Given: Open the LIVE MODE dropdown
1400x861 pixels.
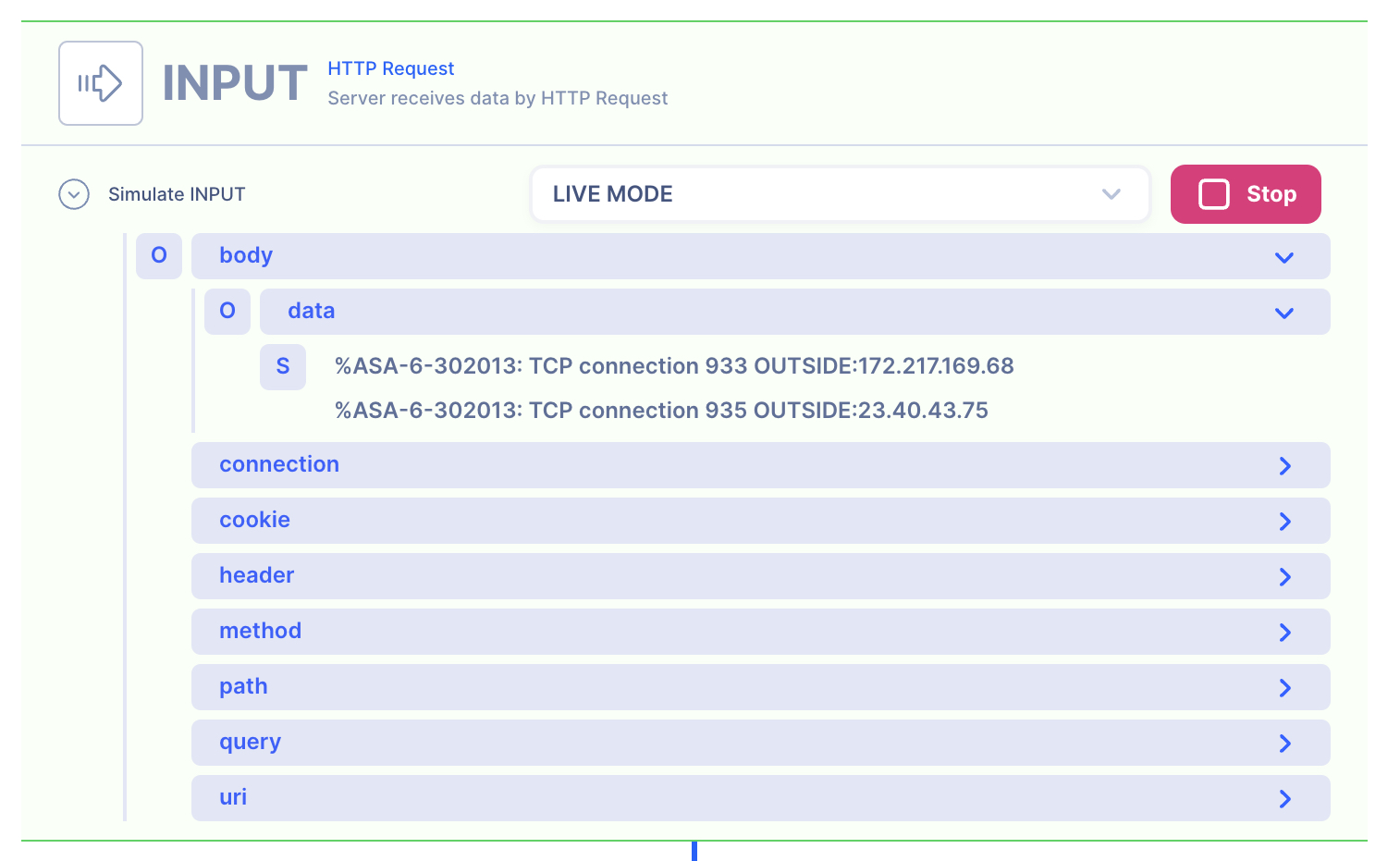Looking at the screenshot, I should click(840, 194).
